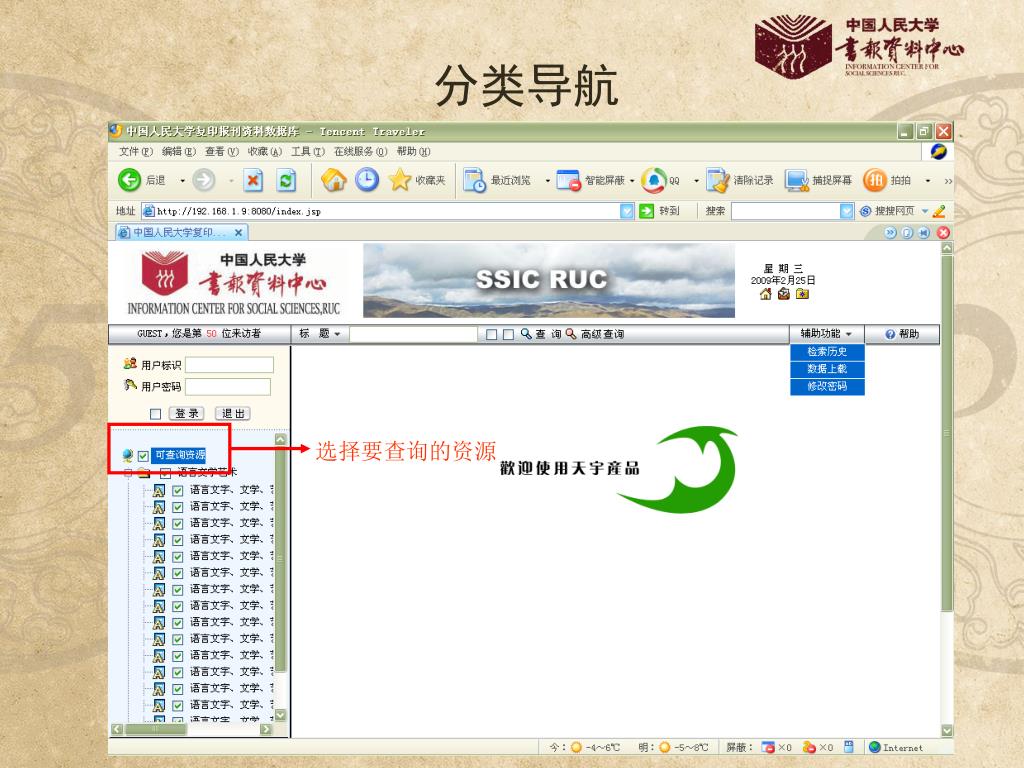The image size is (1024, 768).
Task: Select 修改密码 from the 辅助功能 menu
Action: [827, 387]
